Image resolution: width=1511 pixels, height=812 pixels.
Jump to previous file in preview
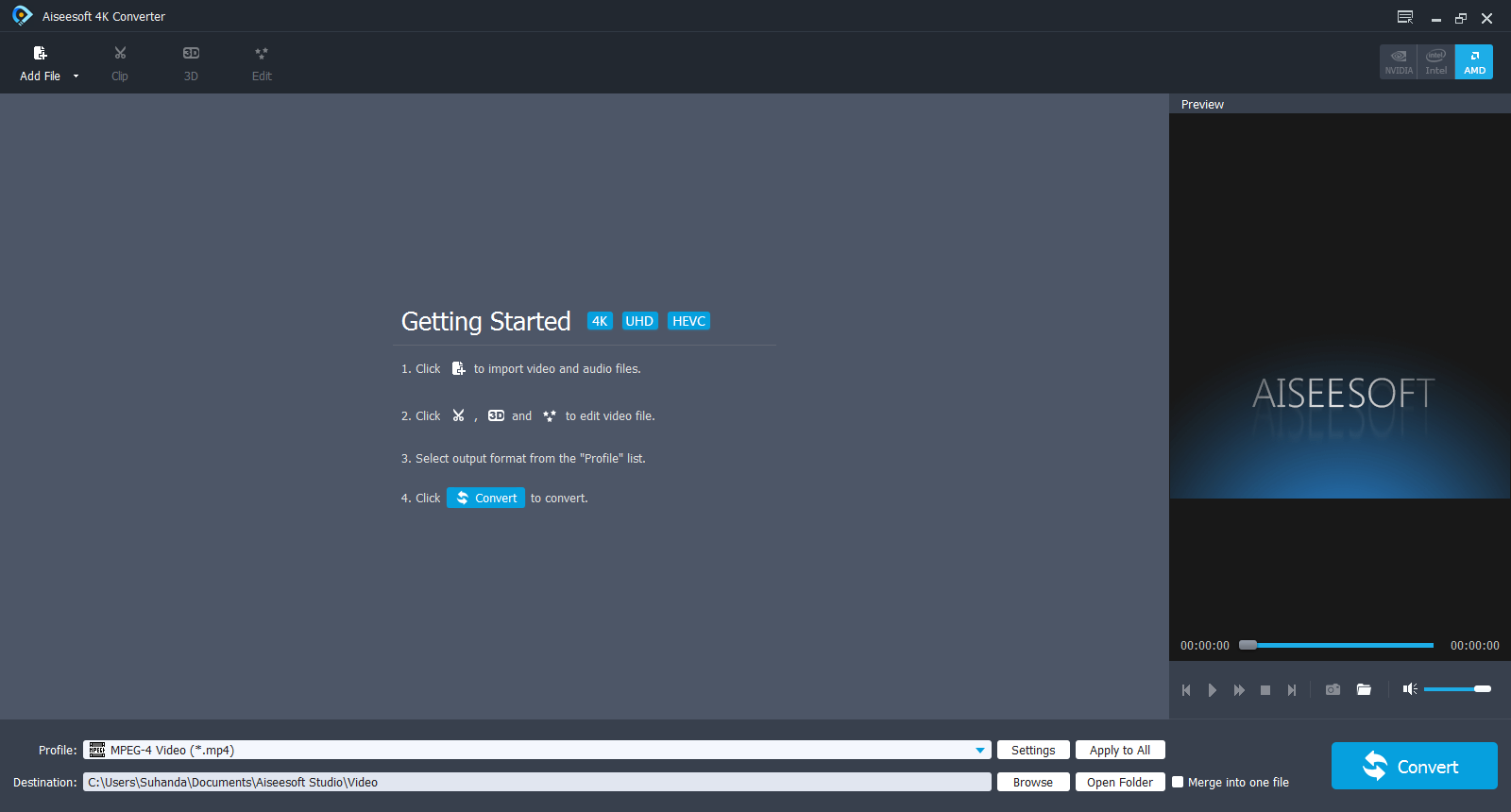[1186, 690]
